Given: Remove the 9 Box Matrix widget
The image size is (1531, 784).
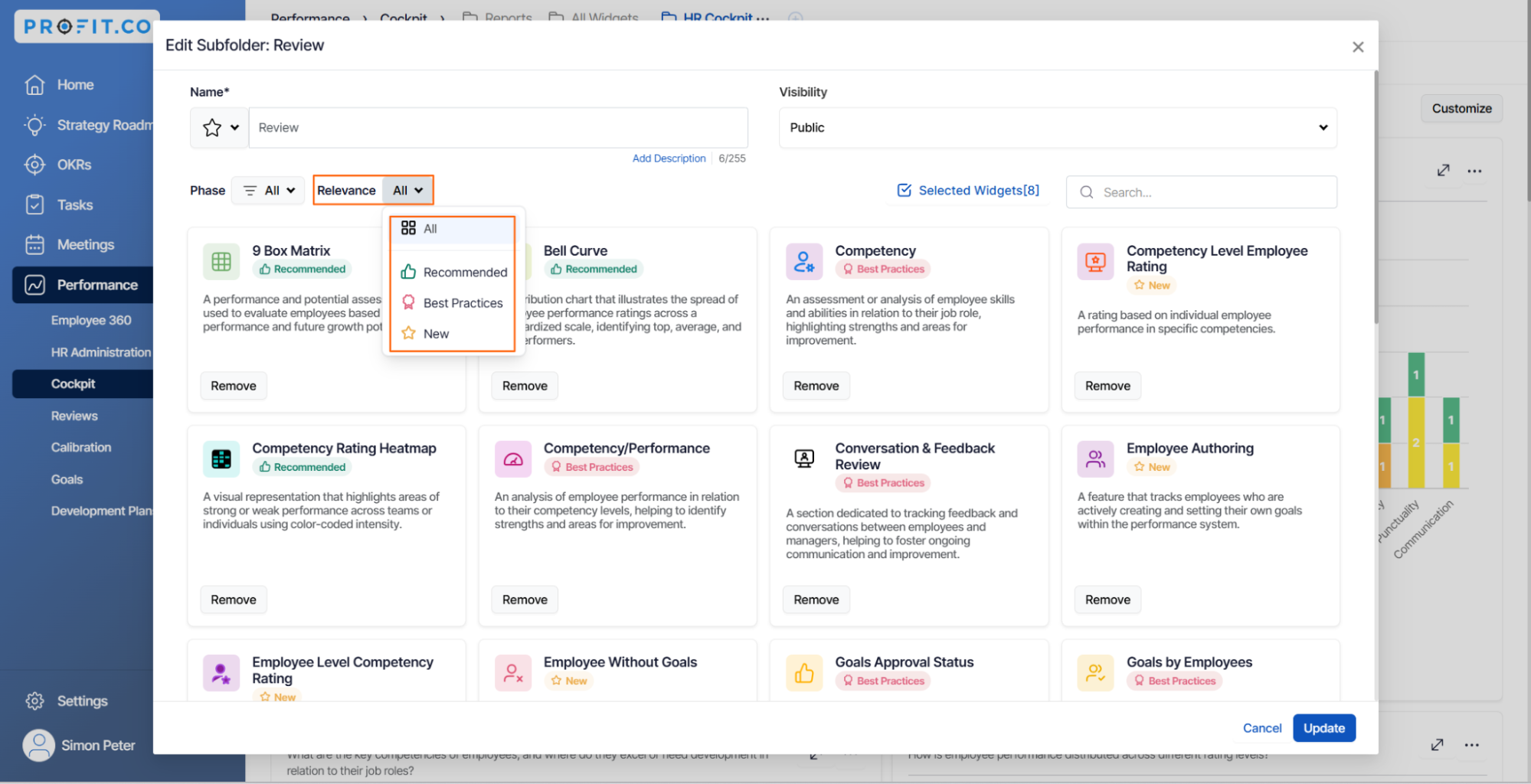Looking at the screenshot, I should coord(234,386).
